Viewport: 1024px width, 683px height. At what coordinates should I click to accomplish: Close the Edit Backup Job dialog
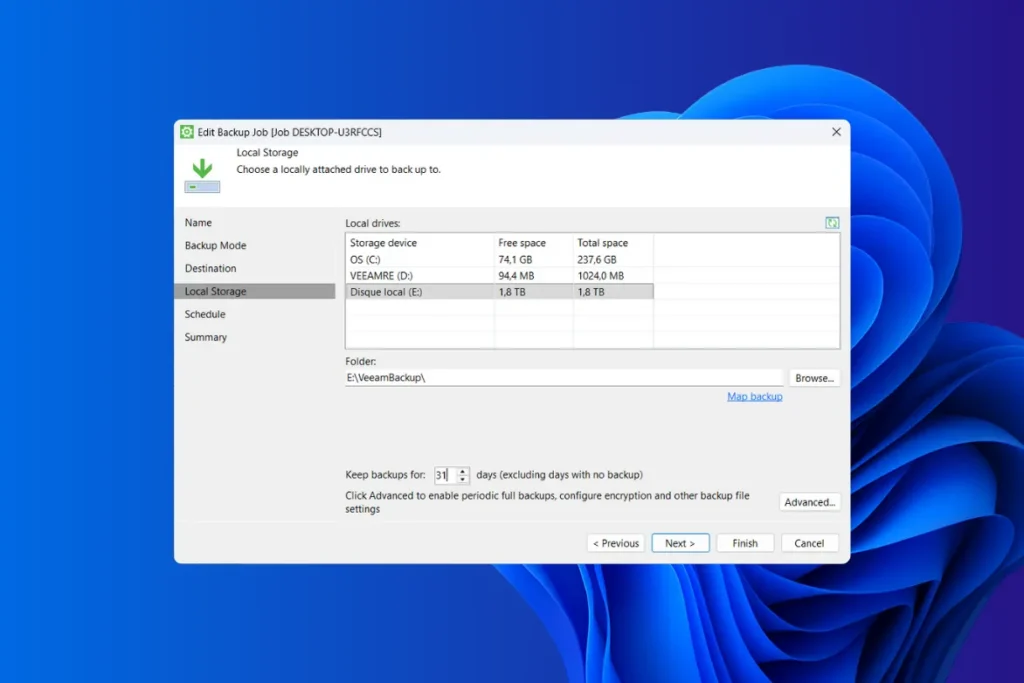pyautogui.click(x=836, y=132)
